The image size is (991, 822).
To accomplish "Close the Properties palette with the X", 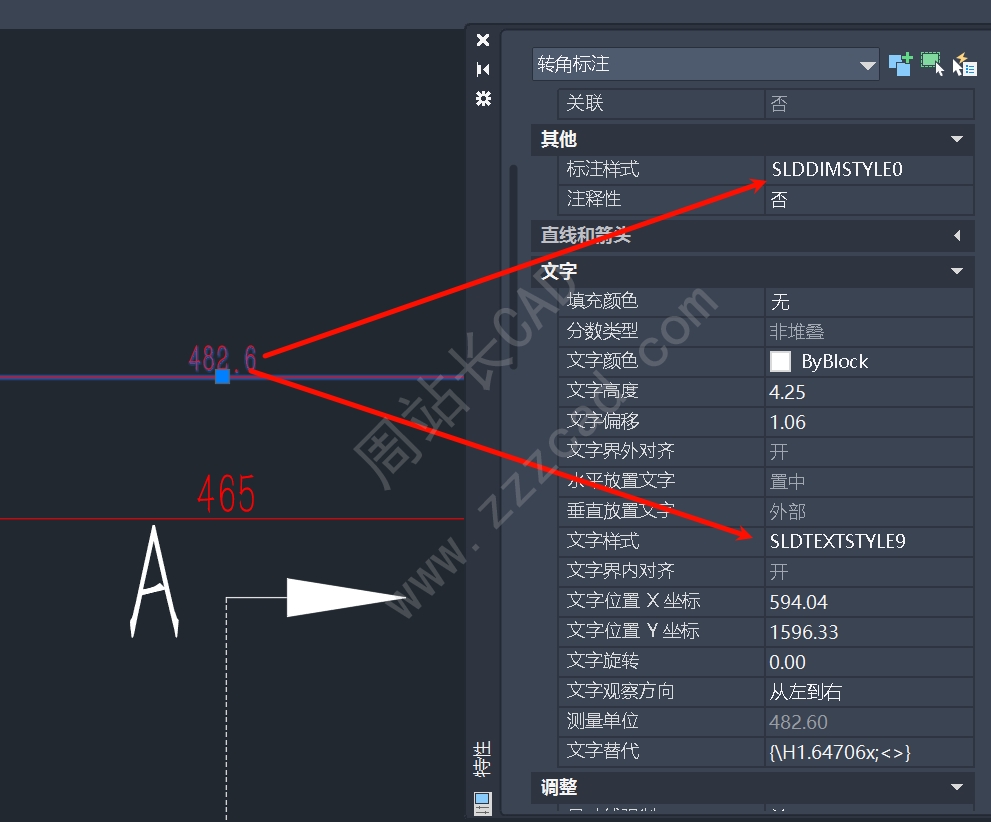I will click(x=483, y=40).
